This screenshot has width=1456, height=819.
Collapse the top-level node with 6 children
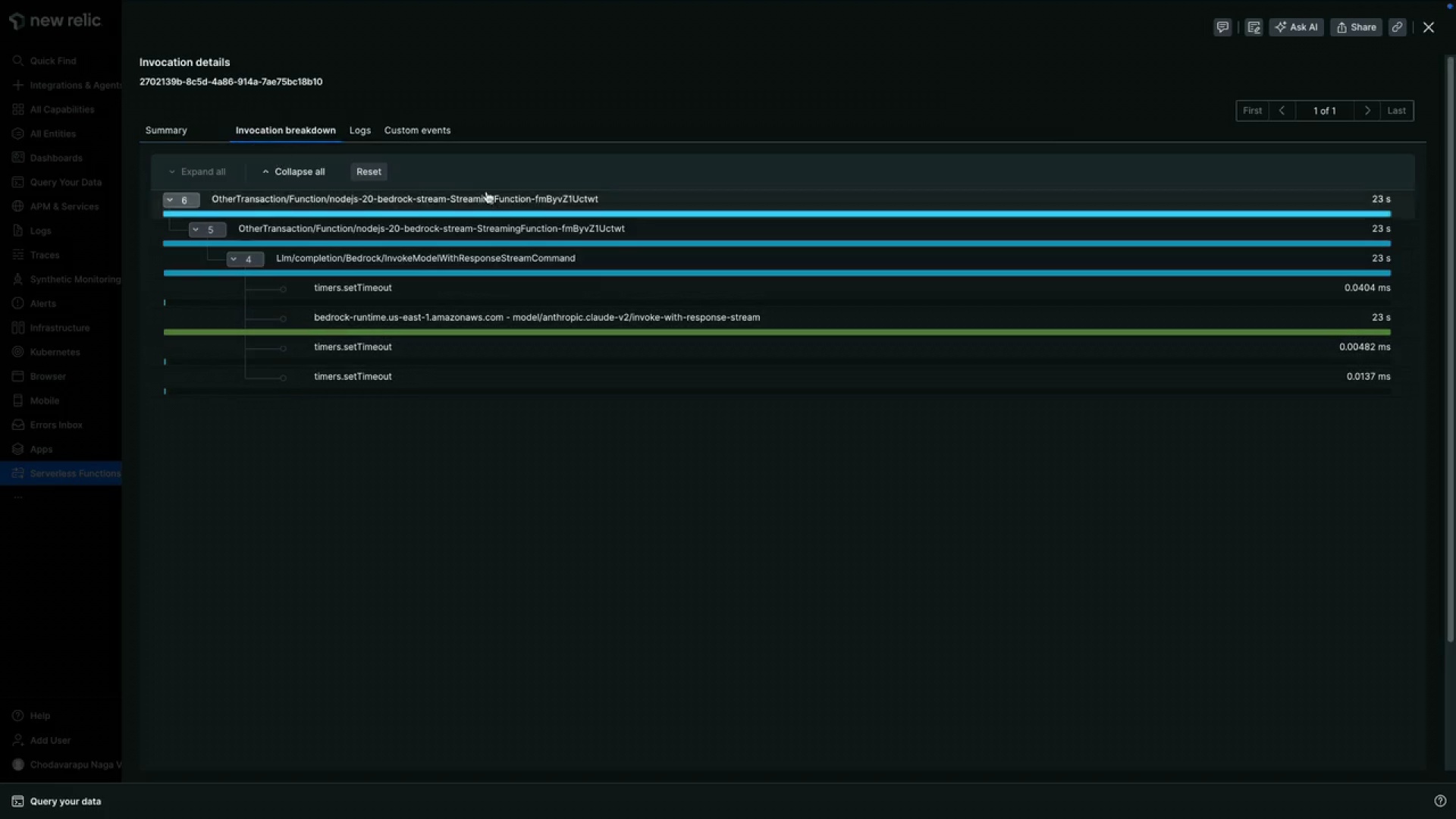pyautogui.click(x=180, y=200)
